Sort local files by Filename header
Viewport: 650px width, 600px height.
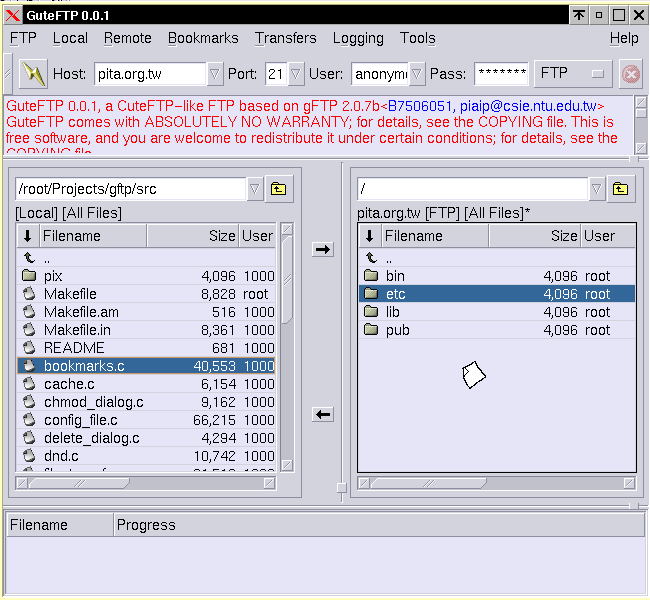click(93, 236)
